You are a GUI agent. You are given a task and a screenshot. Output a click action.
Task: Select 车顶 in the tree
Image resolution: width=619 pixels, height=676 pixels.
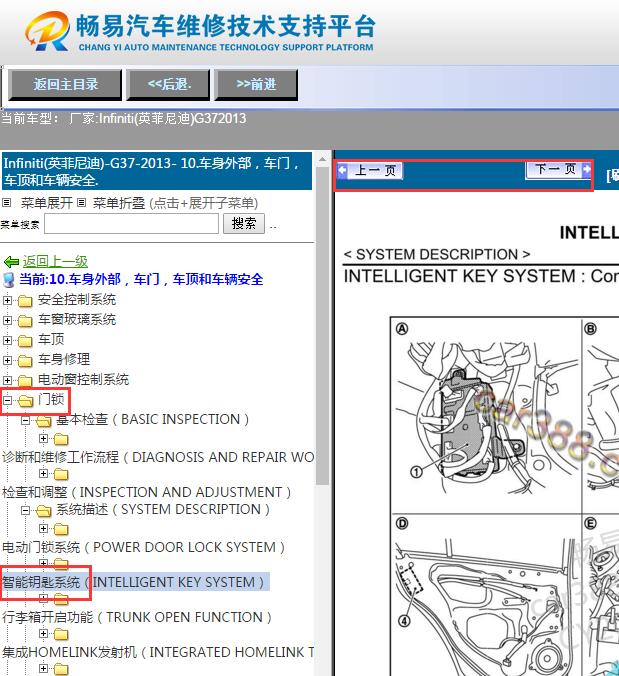click(x=51, y=339)
